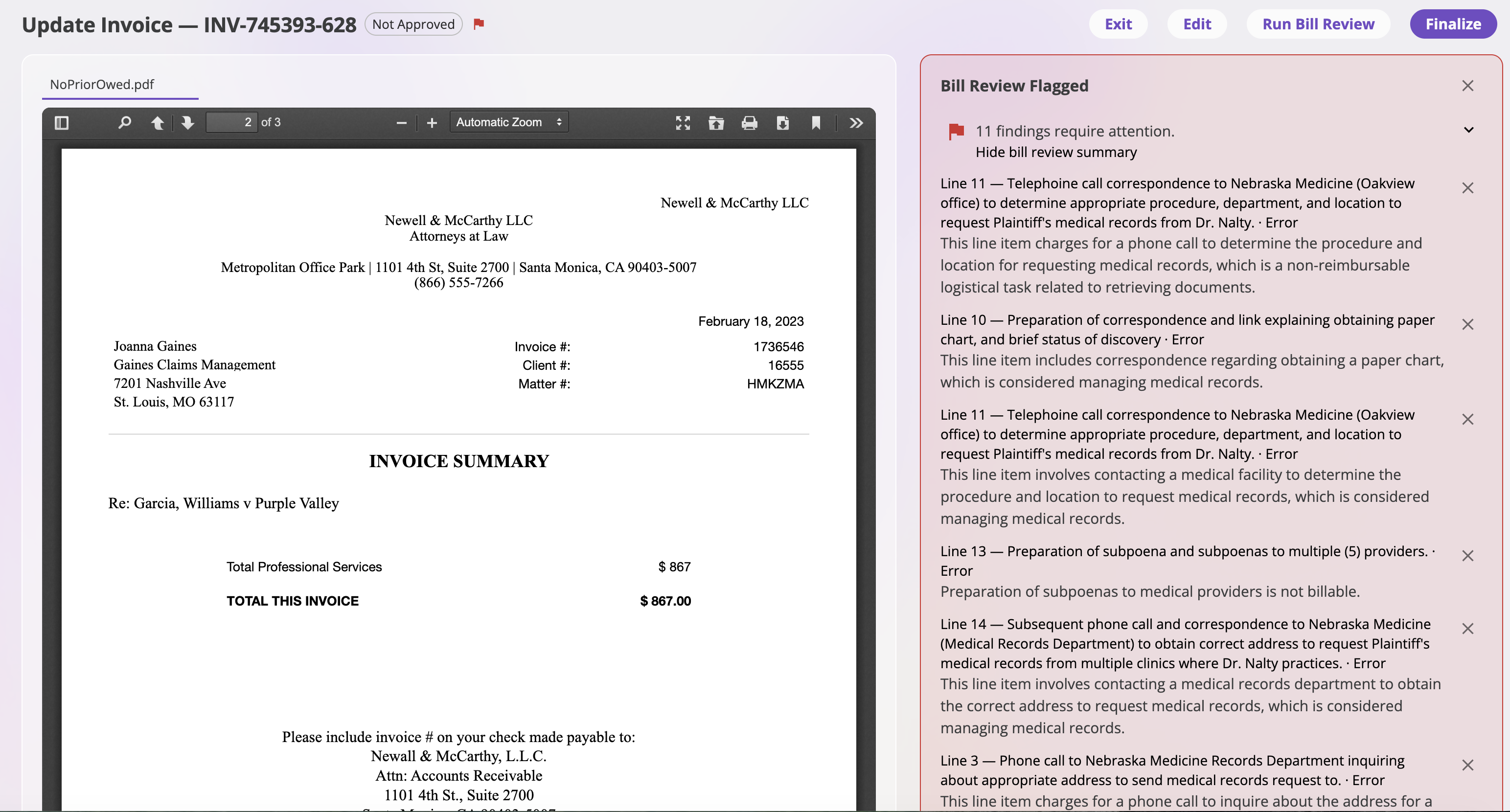Click the Total Professional Services label
1510x812 pixels.
(x=304, y=567)
